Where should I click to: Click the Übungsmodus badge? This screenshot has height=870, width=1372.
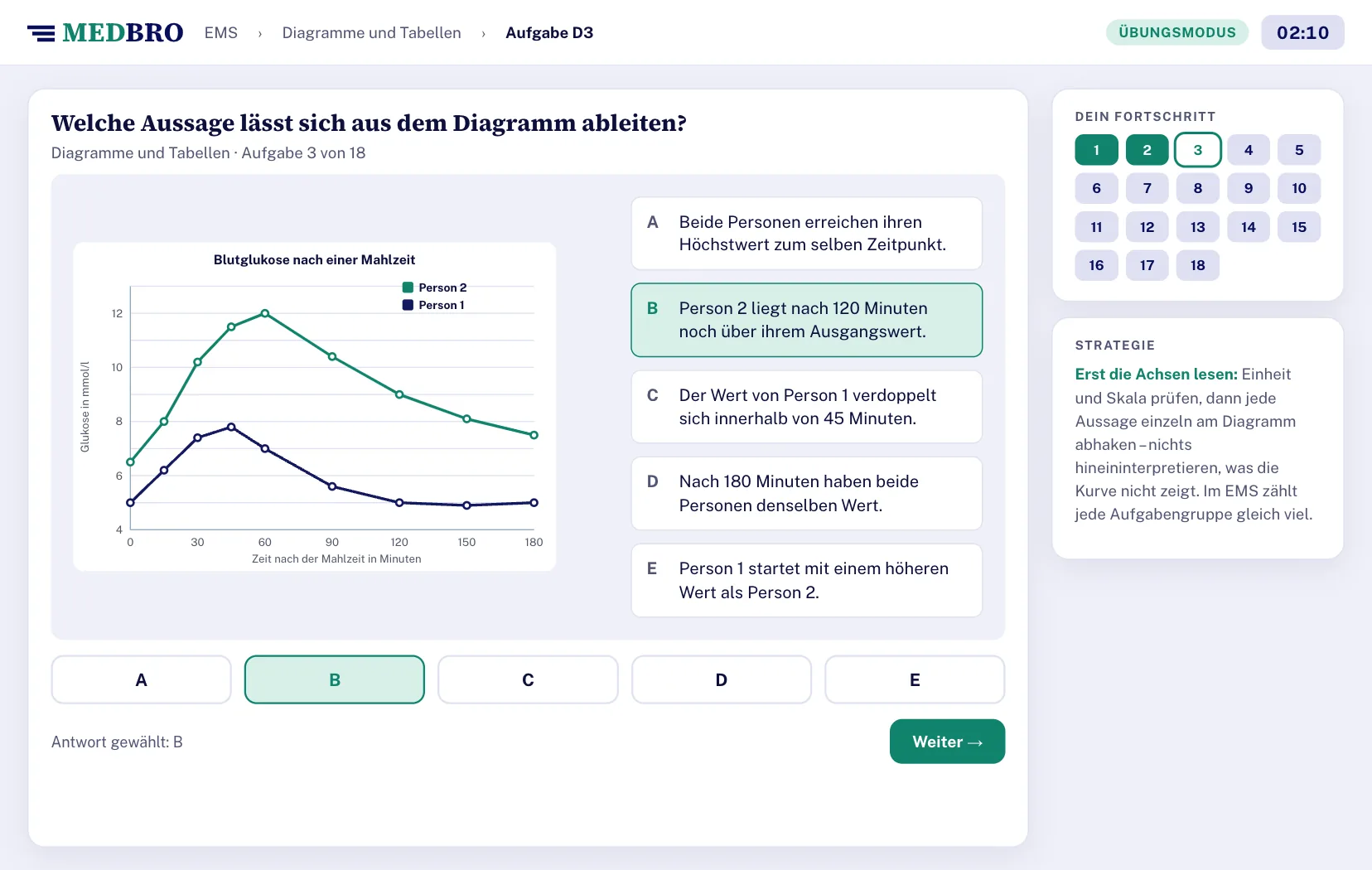point(1176,32)
